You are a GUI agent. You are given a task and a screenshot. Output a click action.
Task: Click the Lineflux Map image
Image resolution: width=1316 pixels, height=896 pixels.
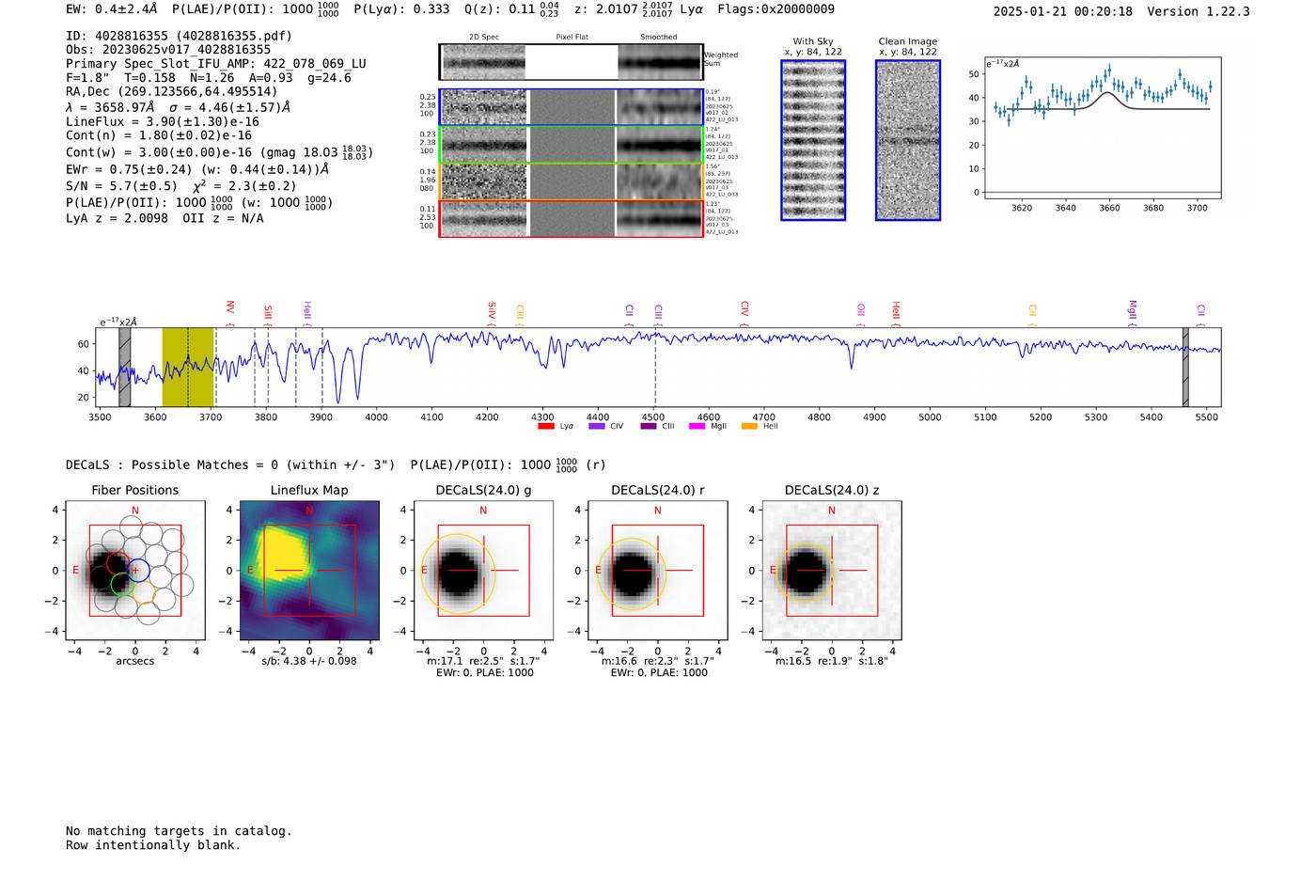(x=309, y=571)
